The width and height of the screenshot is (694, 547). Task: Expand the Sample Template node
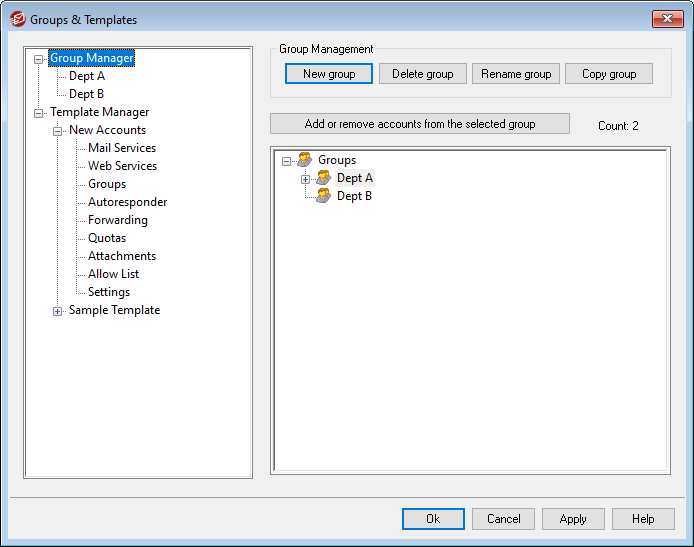pos(58,311)
